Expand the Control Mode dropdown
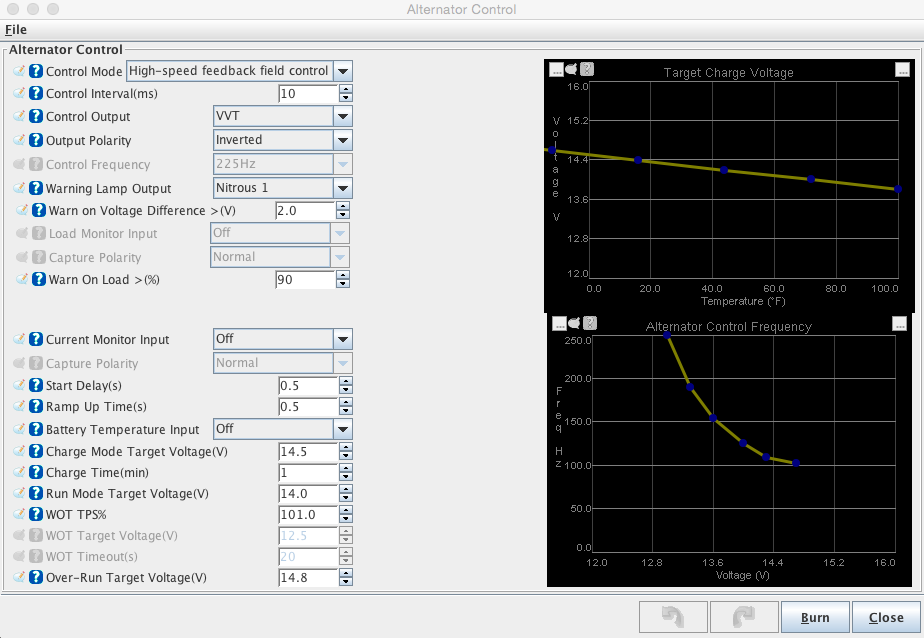Viewport: 924px width, 638px height. (x=343, y=71)
